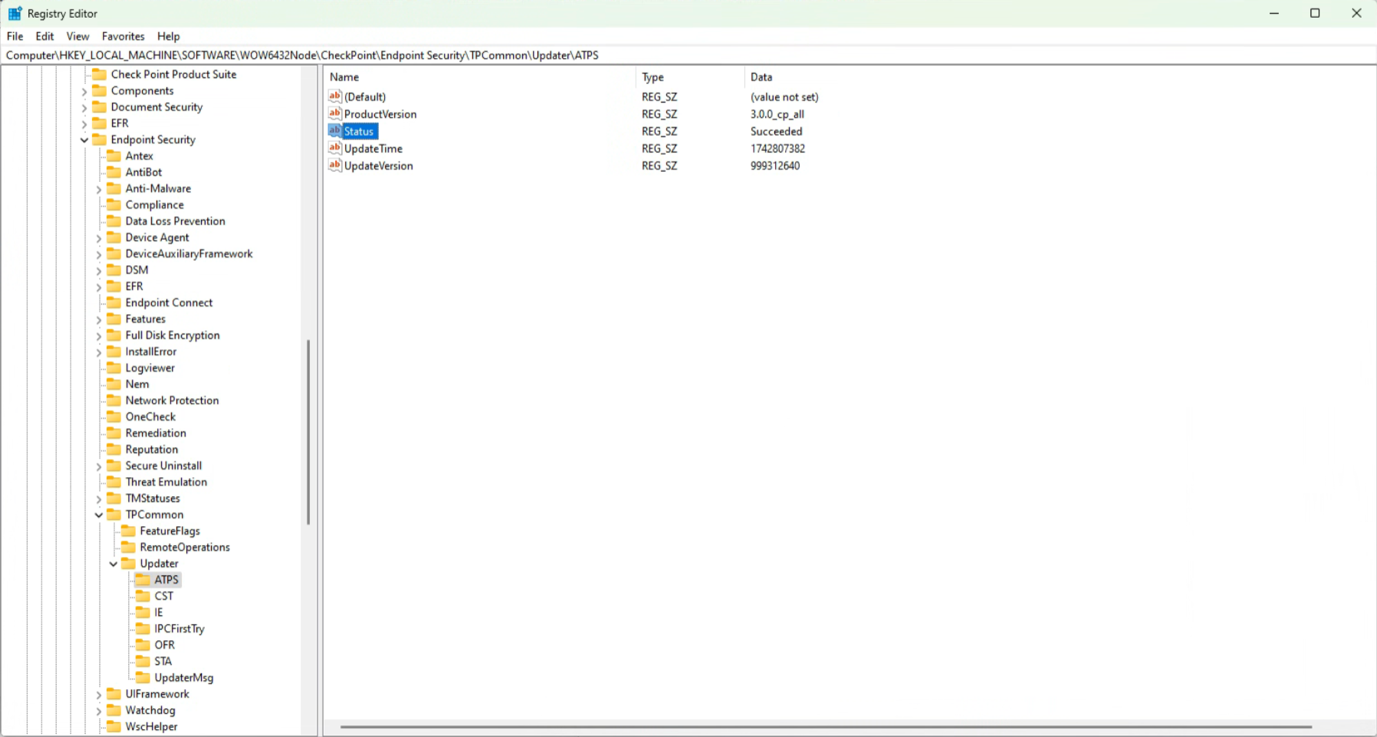Collapse the Endpoint Security key
The width and height of the screenshot is (1377, 737).
pos(84,140)
